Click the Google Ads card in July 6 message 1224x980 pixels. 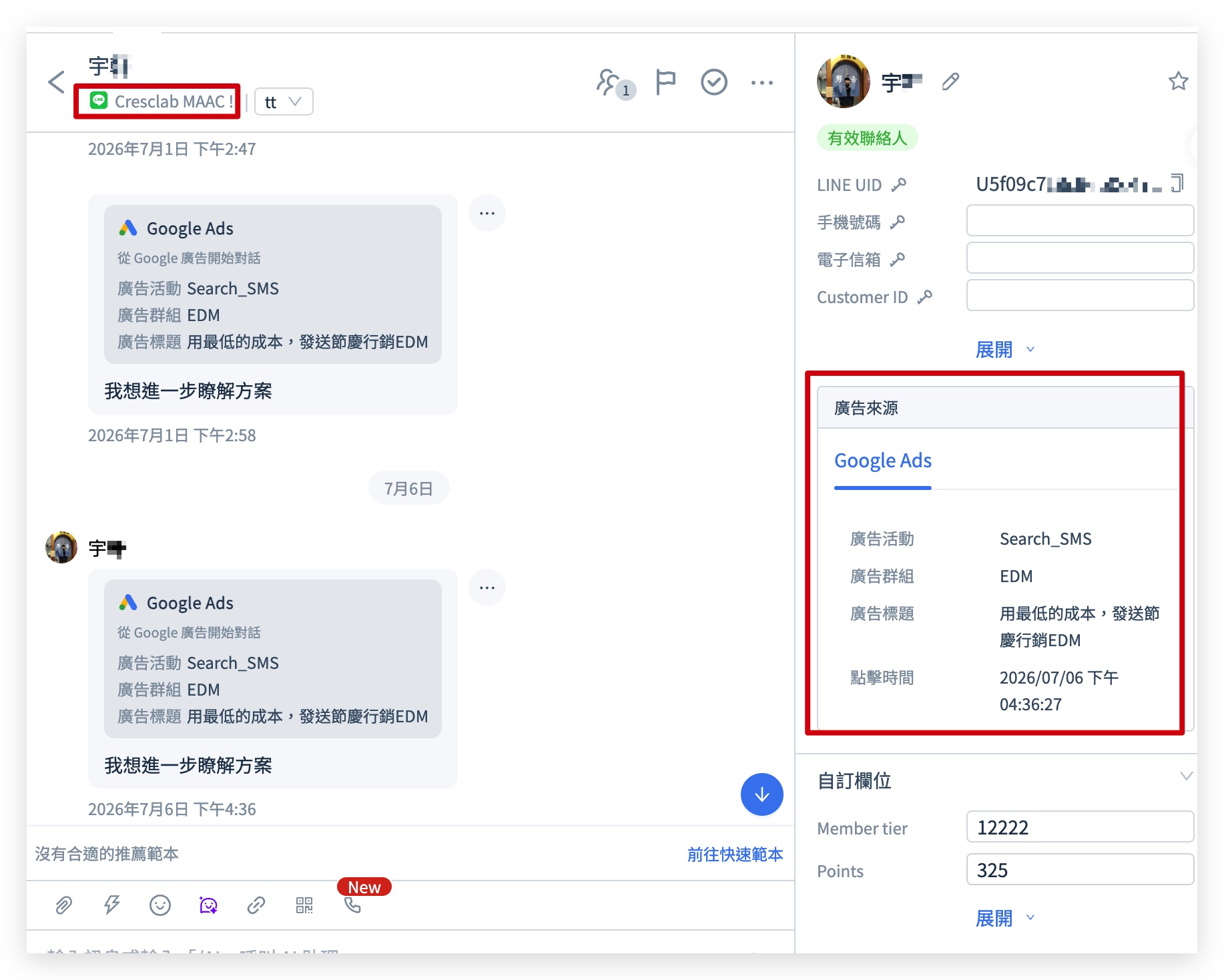coord(273,659)
